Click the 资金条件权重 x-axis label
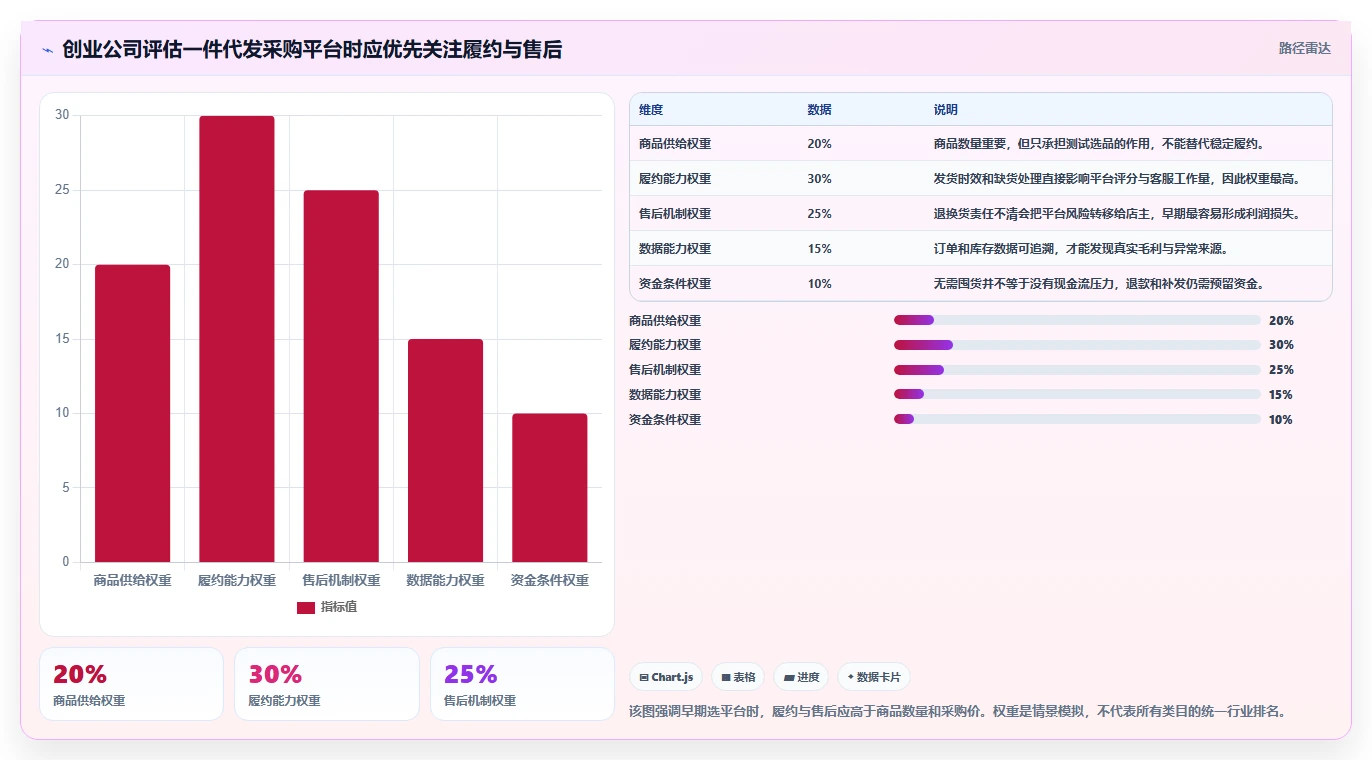 [x=550, y=581]
